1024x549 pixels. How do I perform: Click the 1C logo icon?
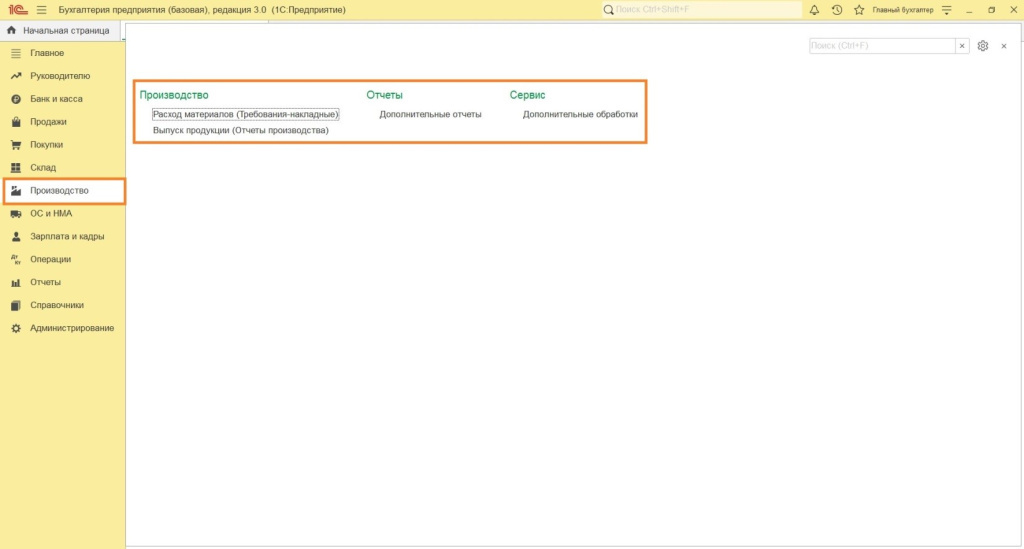[17, 9]
